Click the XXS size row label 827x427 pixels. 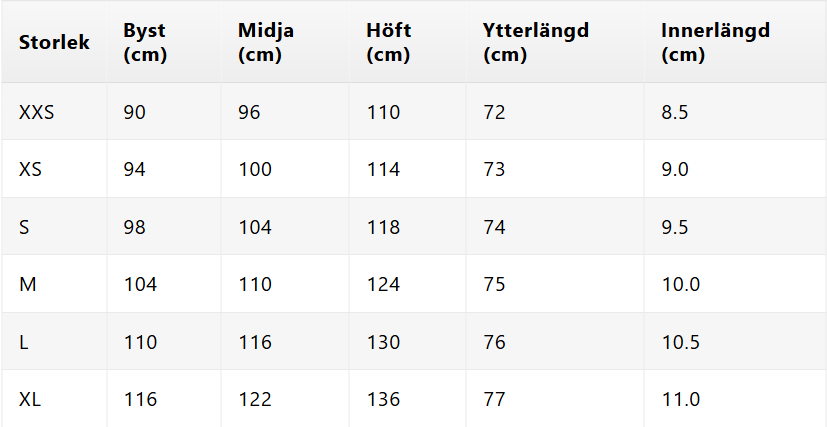pyautogui.click(x=37, y=112)
